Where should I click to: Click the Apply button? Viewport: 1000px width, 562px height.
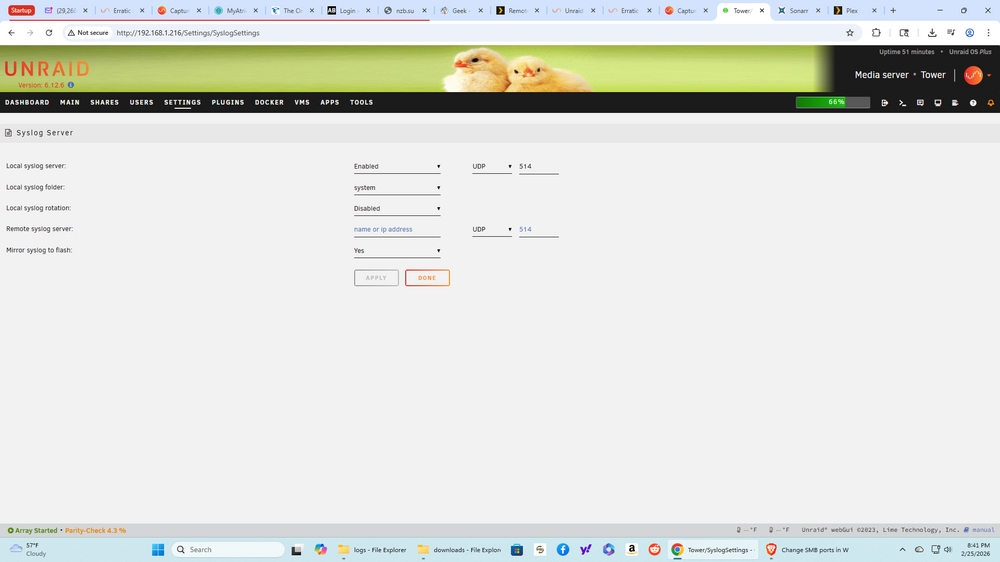(x=376, y=278)
